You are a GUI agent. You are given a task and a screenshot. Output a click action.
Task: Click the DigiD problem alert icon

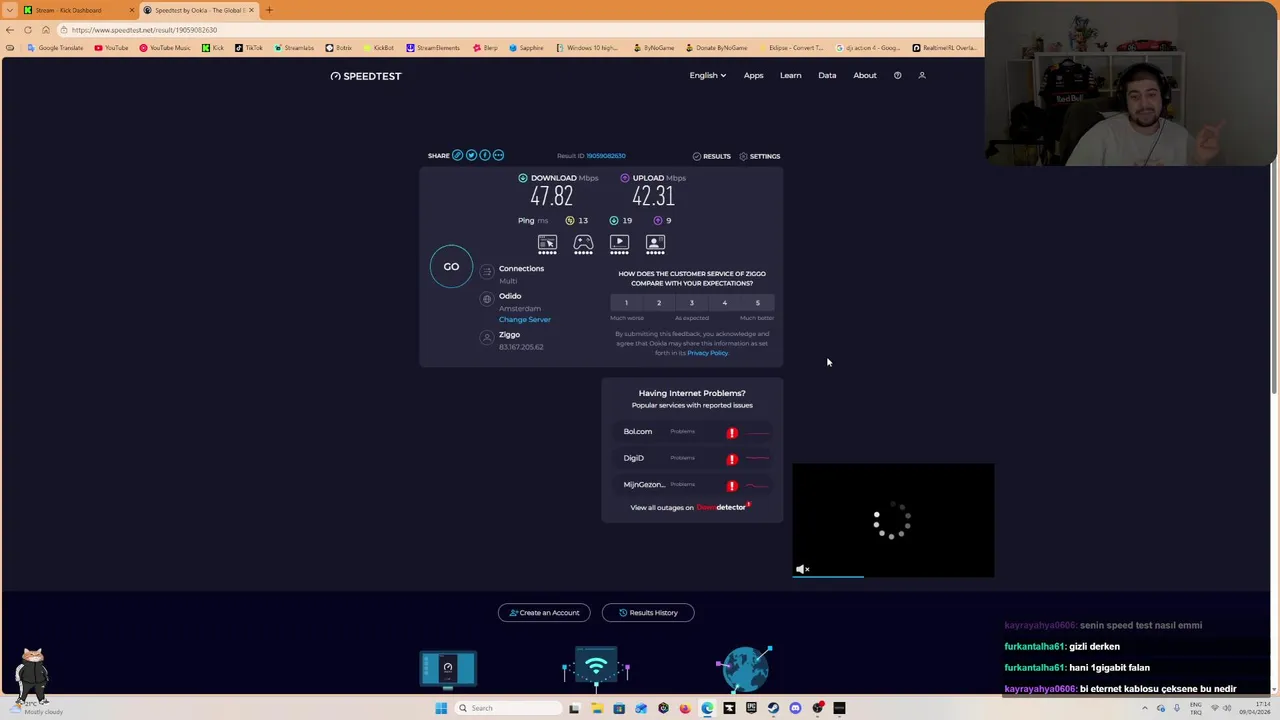point(732,459)
